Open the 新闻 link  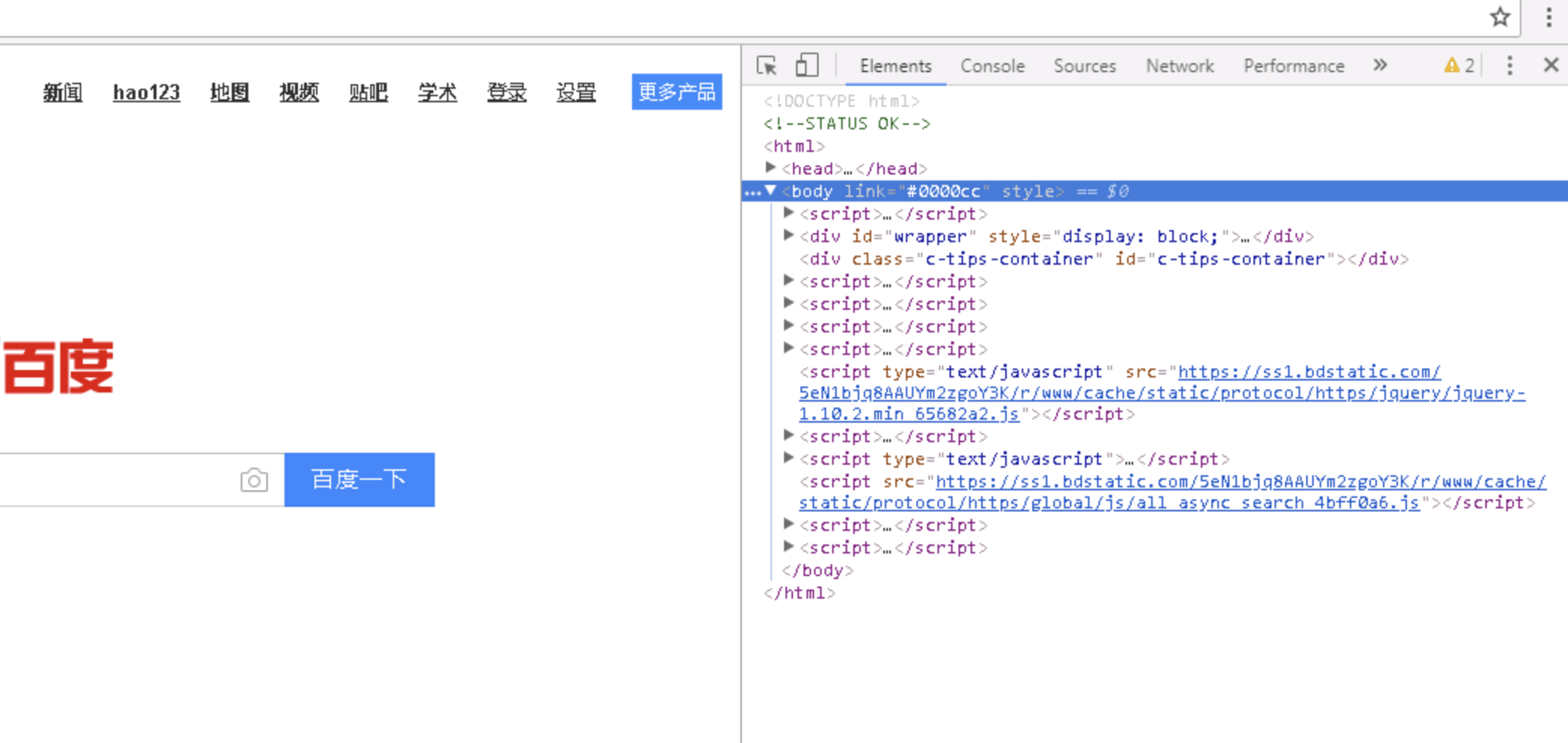[x=62, y=92]
